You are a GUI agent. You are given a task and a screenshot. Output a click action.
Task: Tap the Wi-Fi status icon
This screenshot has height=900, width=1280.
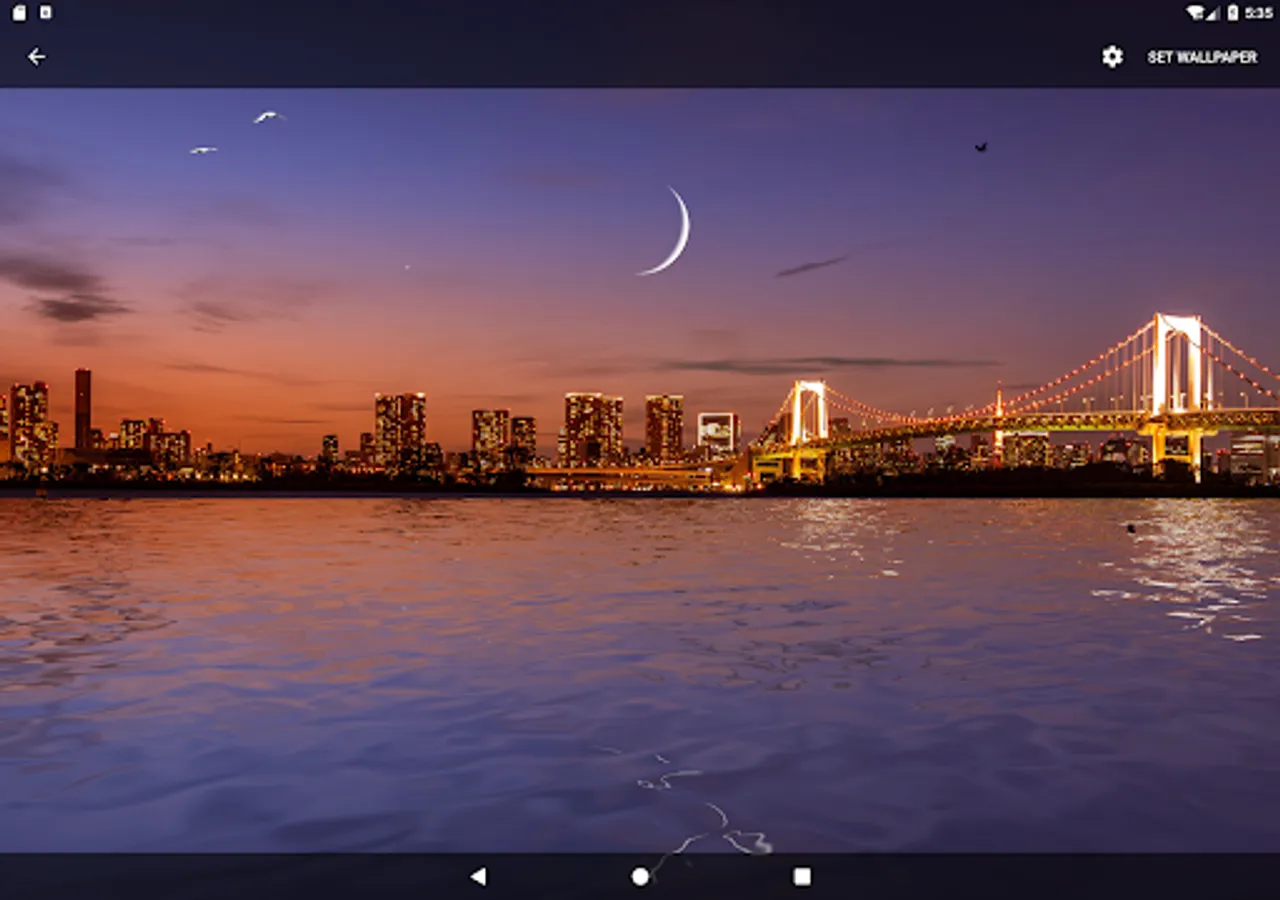click(x=1195, y=13)
